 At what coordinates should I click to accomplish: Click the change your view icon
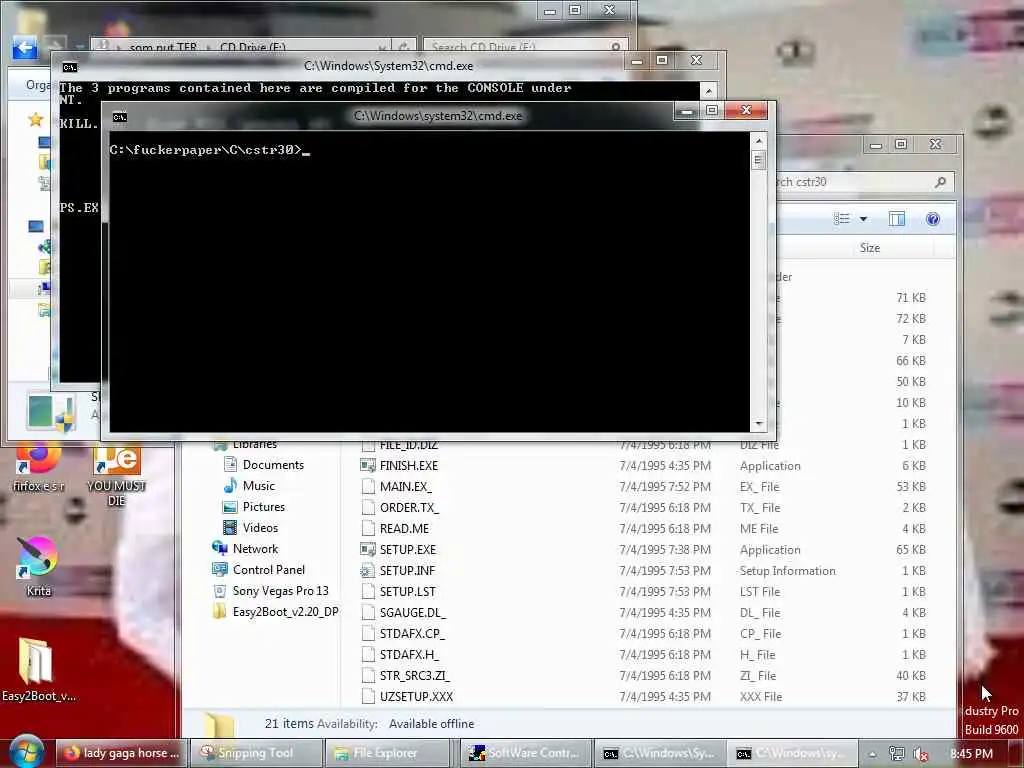(x=842, y=219)
